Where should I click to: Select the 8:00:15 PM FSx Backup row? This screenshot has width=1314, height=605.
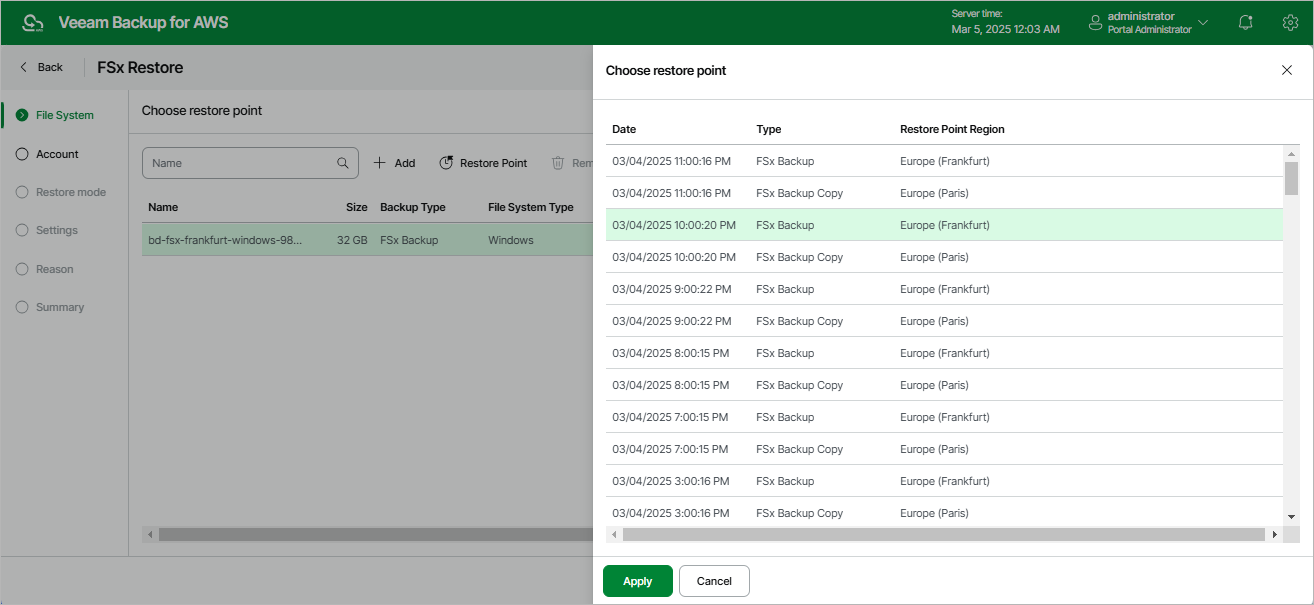[x=944, y=353]
